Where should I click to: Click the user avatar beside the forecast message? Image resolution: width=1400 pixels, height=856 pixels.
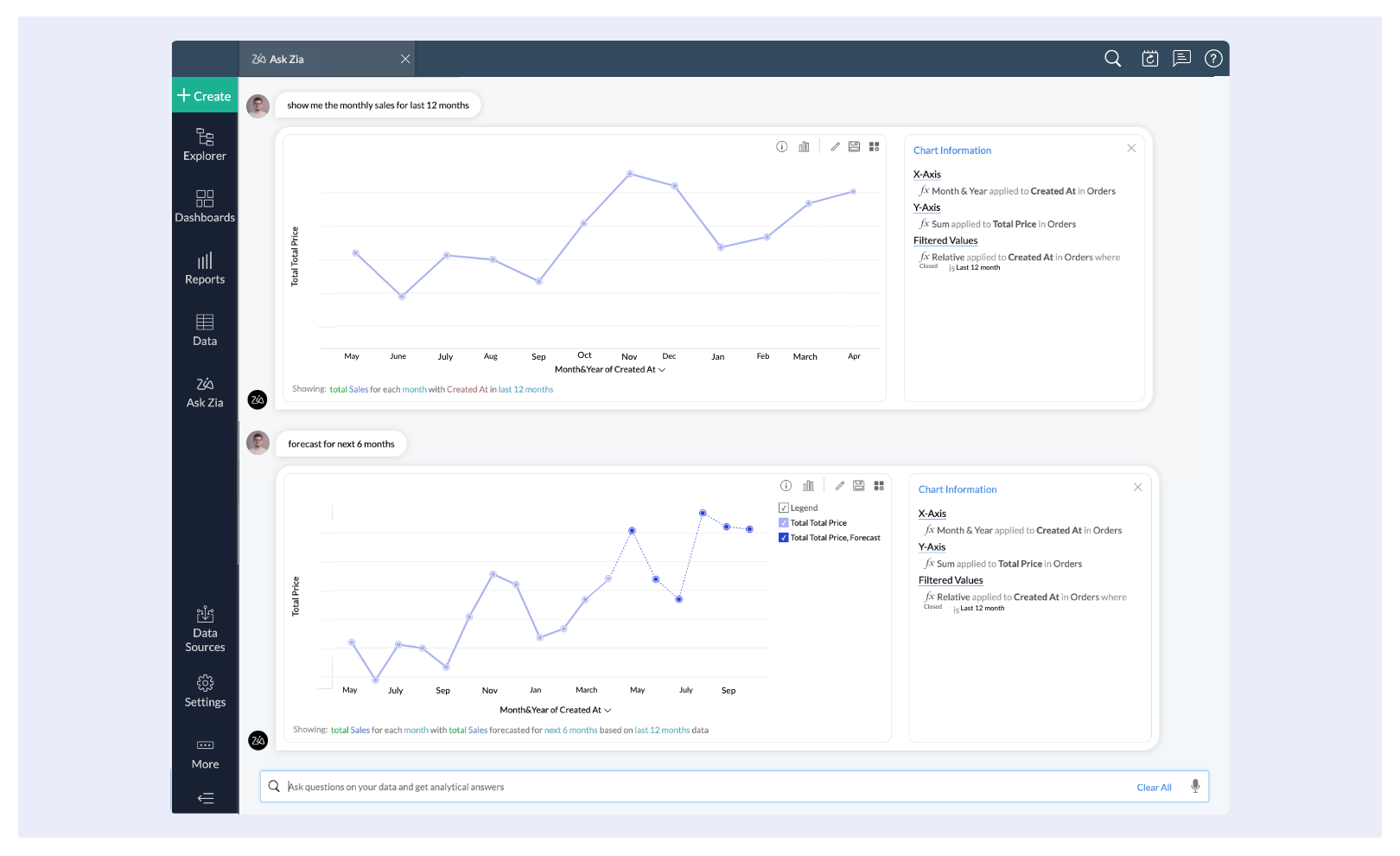[258, 443]
